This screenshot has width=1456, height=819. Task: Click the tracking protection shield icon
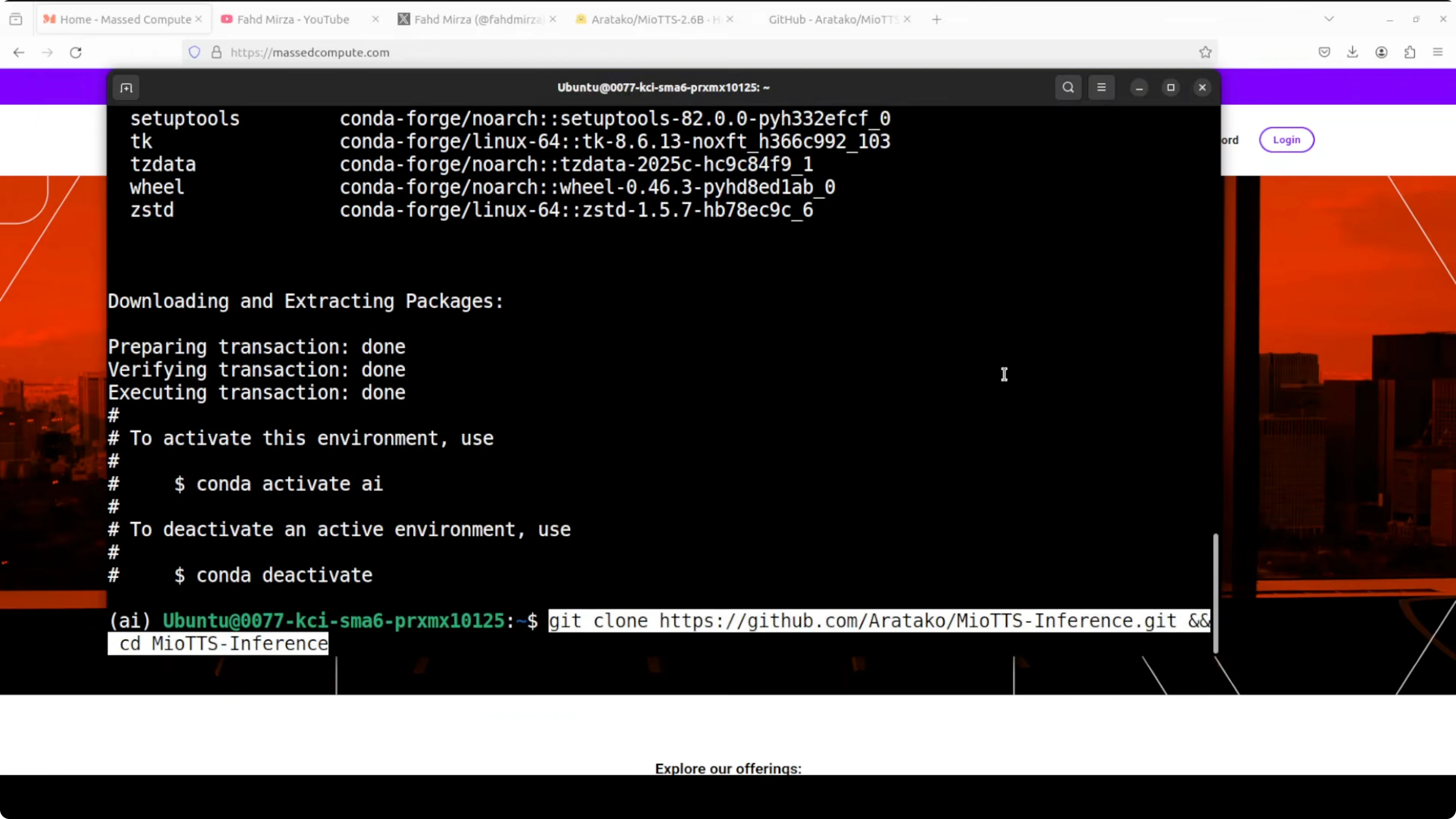(194, 53)
